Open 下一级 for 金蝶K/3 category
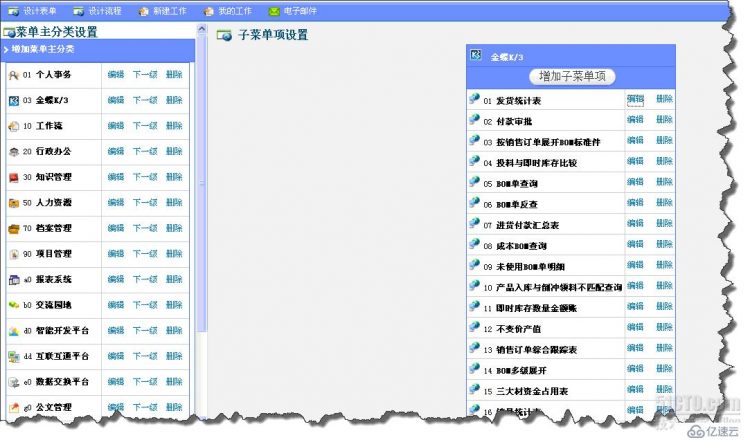Image resolution: width=750 pixels, height=440 pixels. 145,100
